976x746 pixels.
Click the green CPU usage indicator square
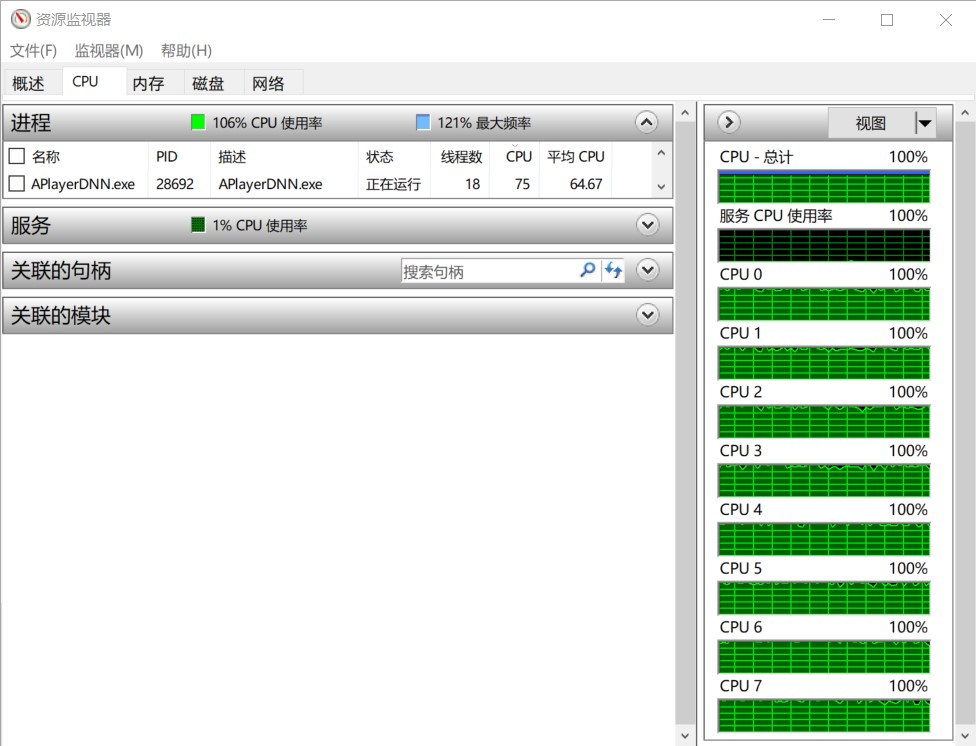click(x=198, y=122)
